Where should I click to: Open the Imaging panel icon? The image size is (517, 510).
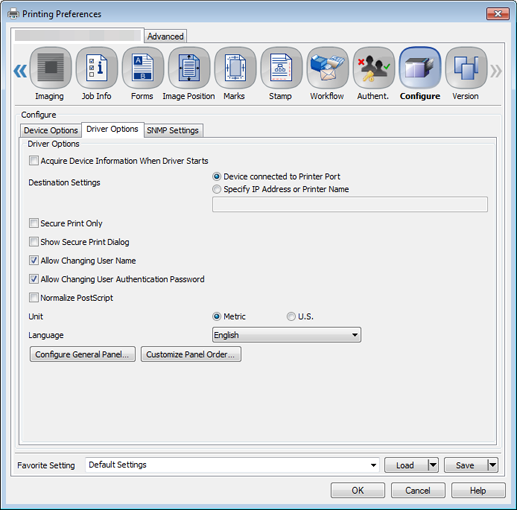pyautogui.click(x=50, y=68)
